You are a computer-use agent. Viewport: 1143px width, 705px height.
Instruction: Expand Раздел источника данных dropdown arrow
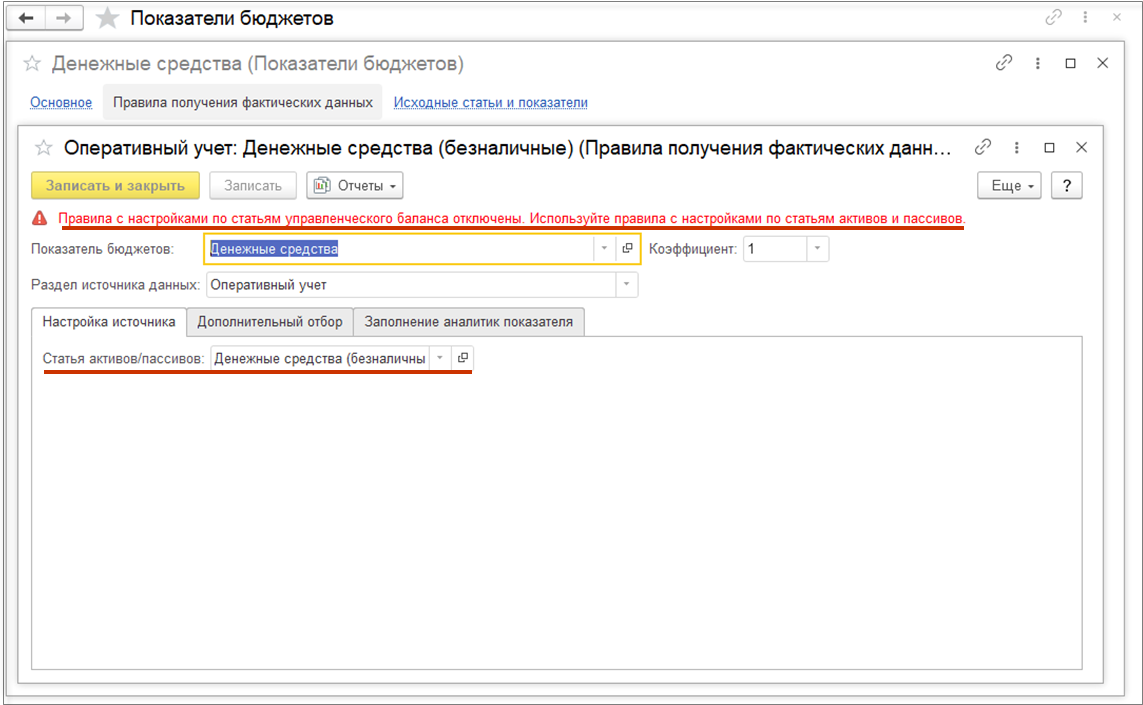[x=626, y=285]
